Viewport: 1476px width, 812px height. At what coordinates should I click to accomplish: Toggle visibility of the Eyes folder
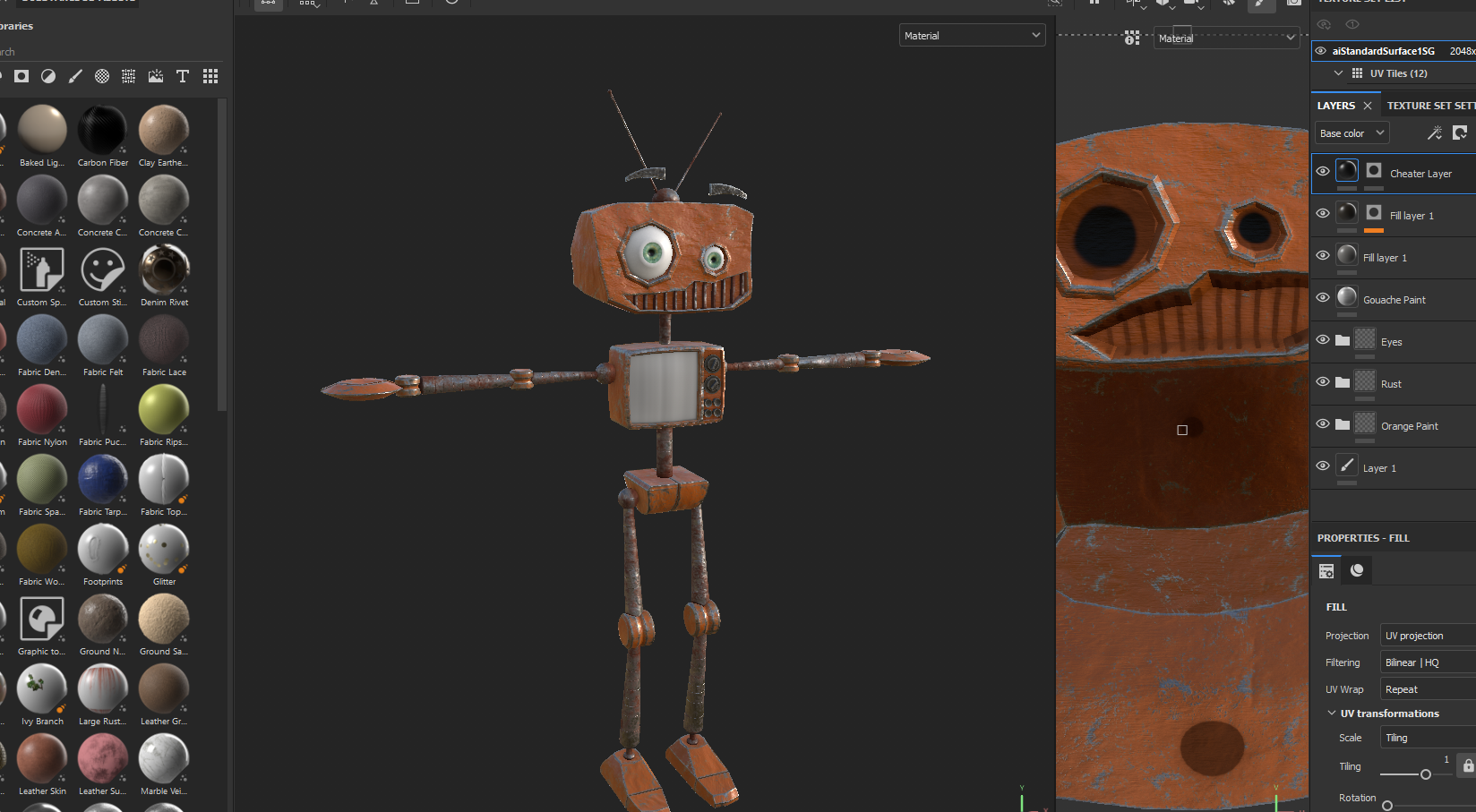point(1323,339)
